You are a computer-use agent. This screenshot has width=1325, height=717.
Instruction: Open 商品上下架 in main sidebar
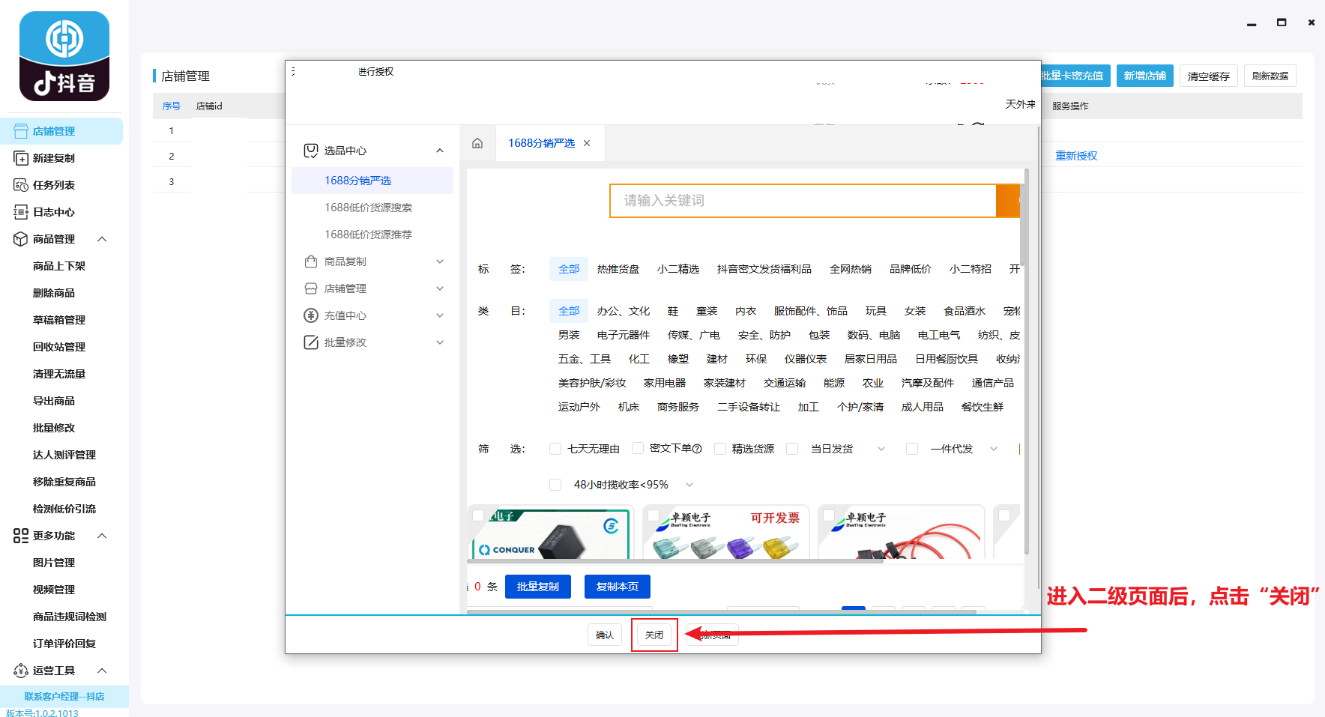59,266
